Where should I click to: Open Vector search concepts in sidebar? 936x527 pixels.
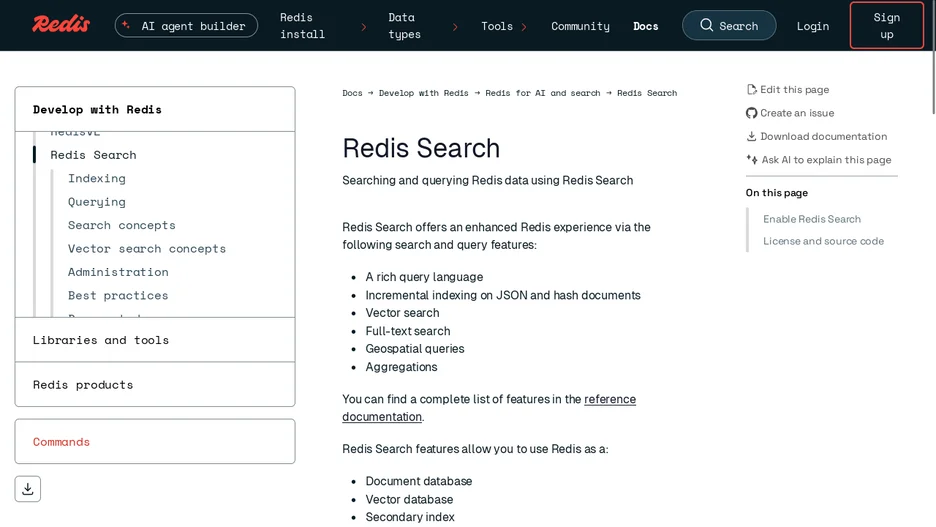tap(147, 248)
